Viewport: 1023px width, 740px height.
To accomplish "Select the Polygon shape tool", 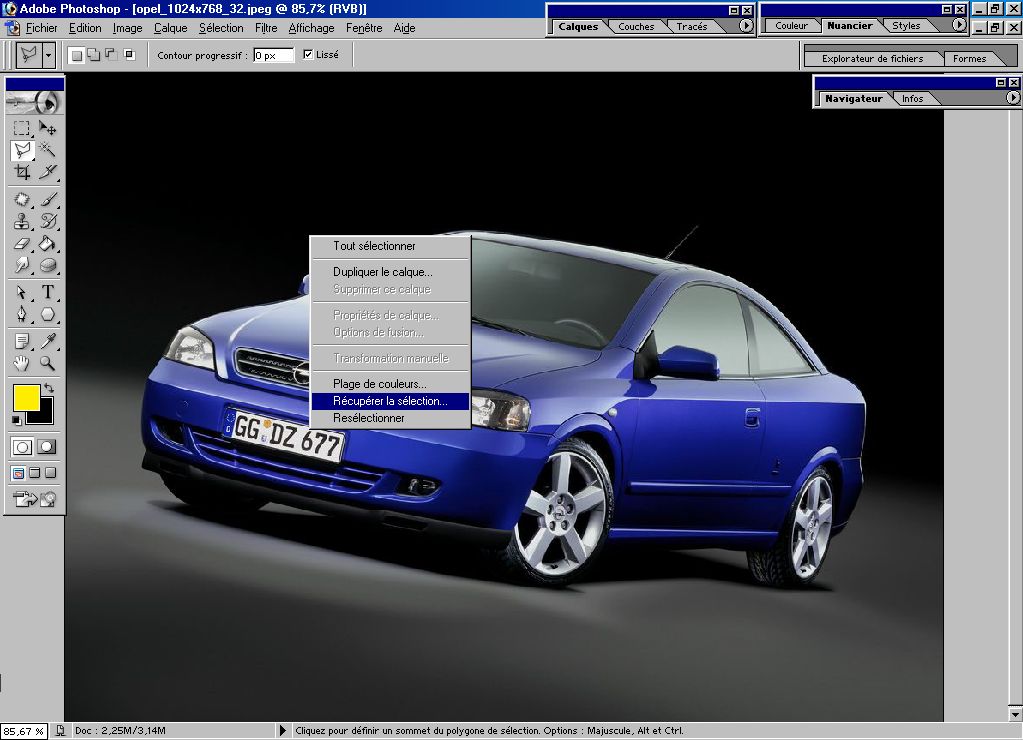I will 47,315.
